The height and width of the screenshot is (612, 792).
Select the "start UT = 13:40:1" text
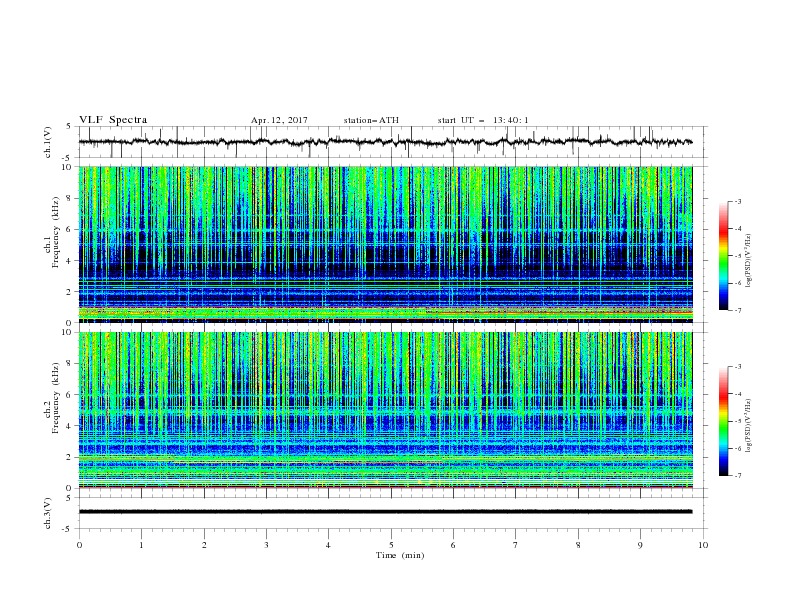pyautogui.click(x=483, y=120)
